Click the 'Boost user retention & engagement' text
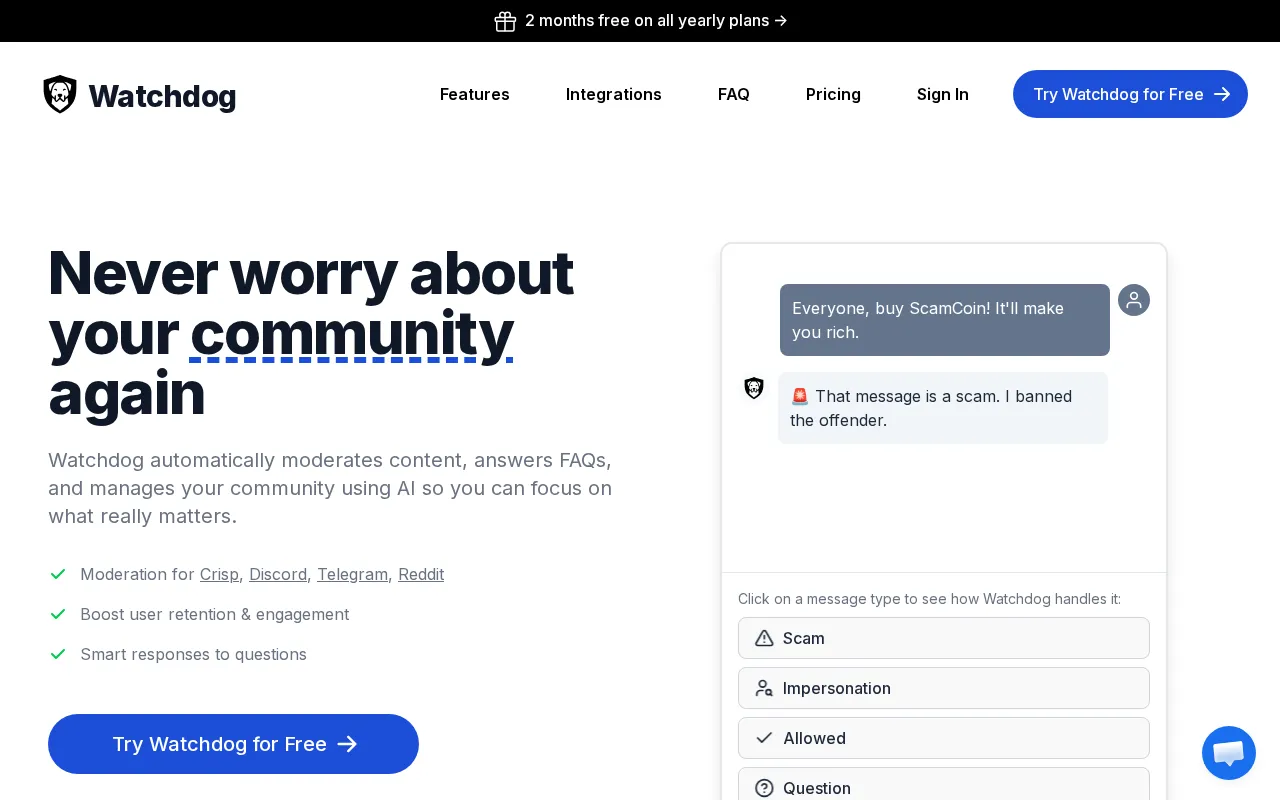This screenshot has width=1280, height=800. tap(215, 614)
